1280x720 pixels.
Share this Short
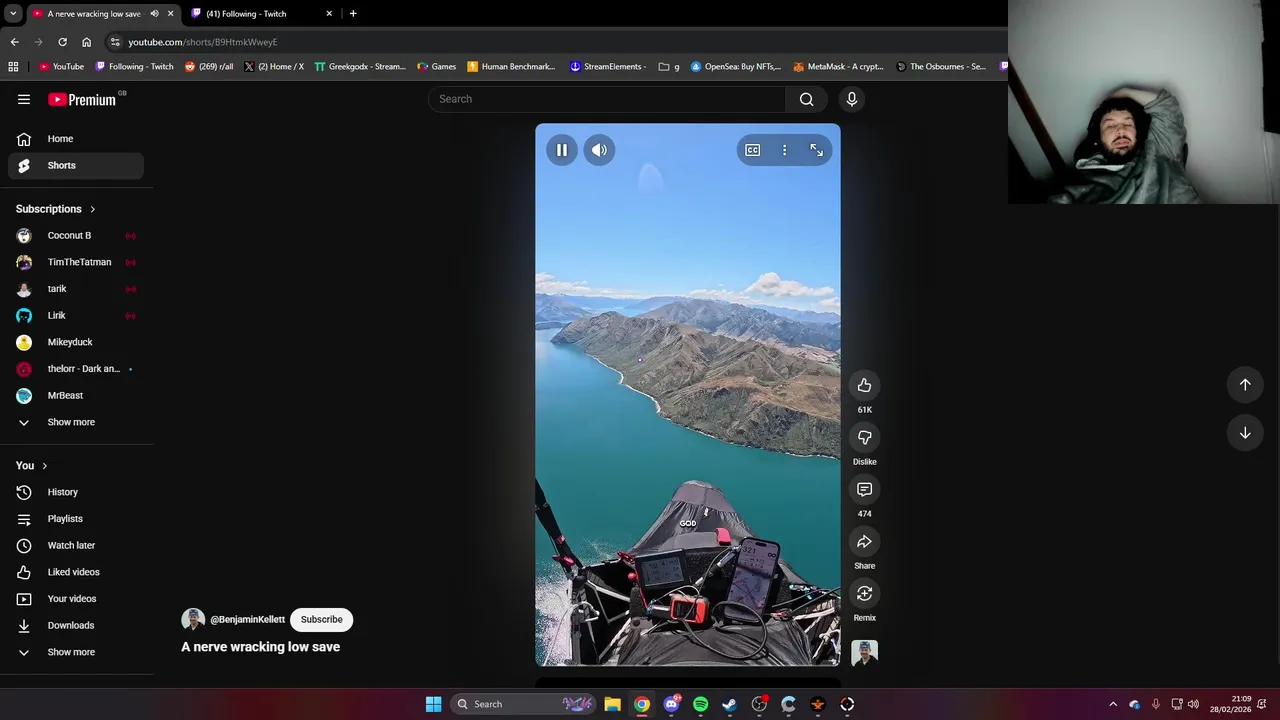tap(865, 541)
